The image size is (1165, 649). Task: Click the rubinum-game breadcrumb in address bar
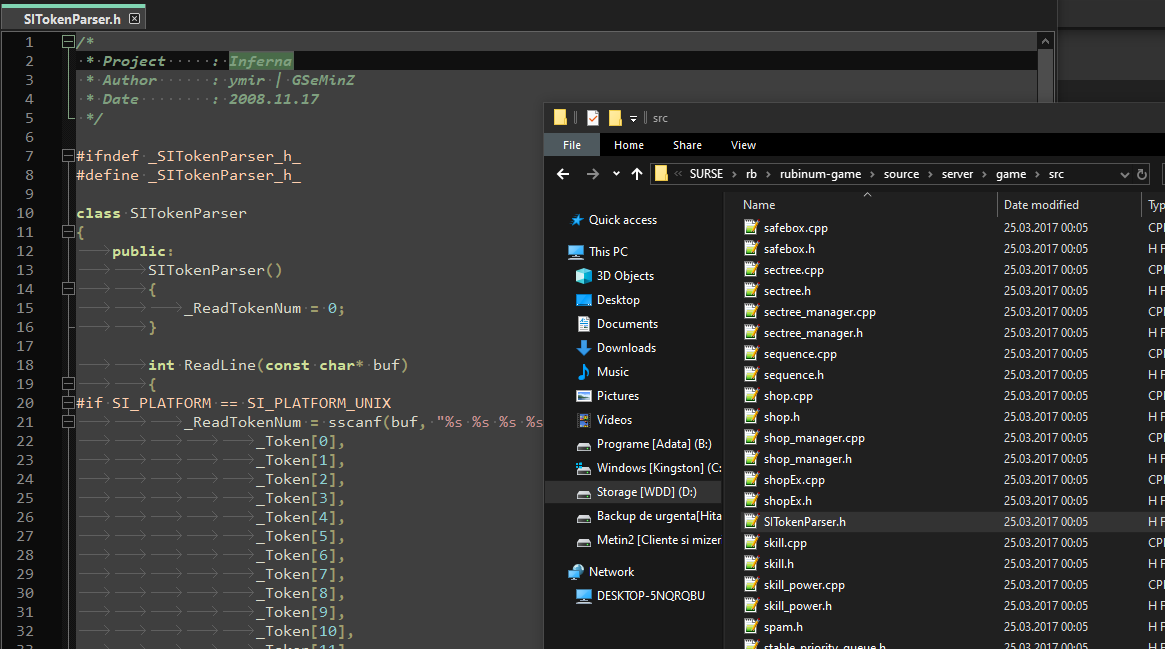coord(820,174)
